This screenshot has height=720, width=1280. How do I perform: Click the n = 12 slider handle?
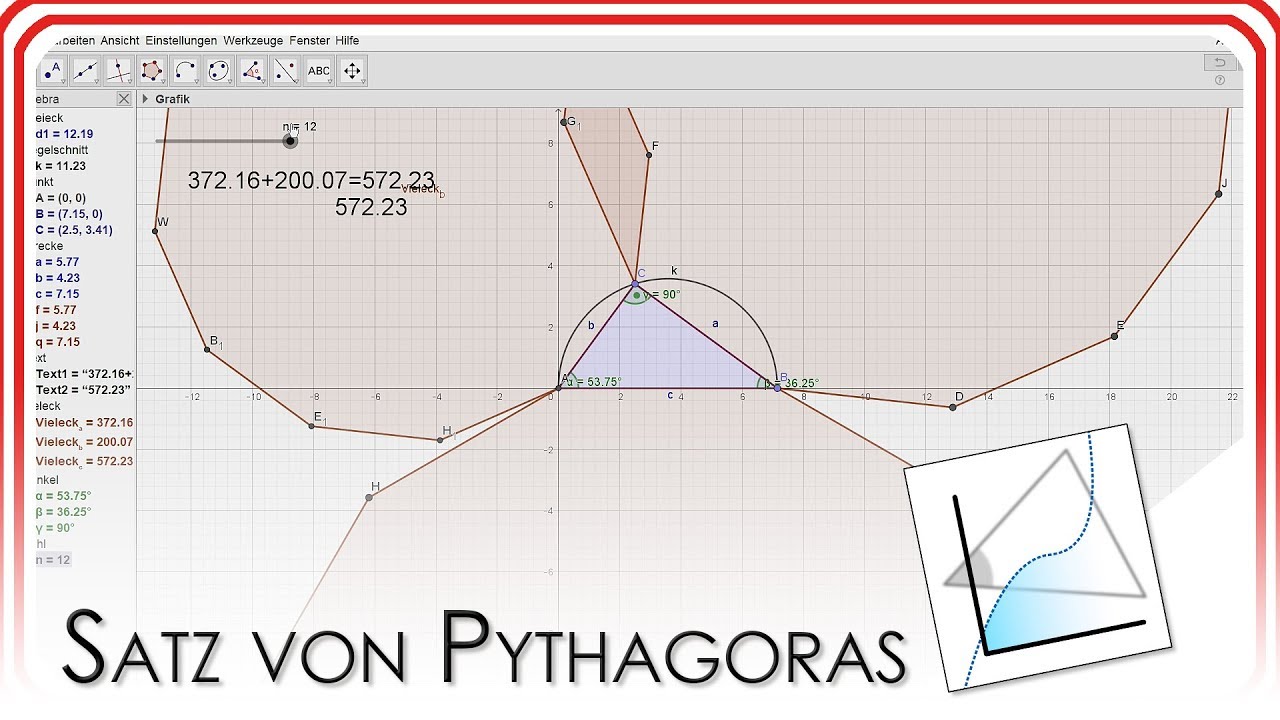click(290, 141)
